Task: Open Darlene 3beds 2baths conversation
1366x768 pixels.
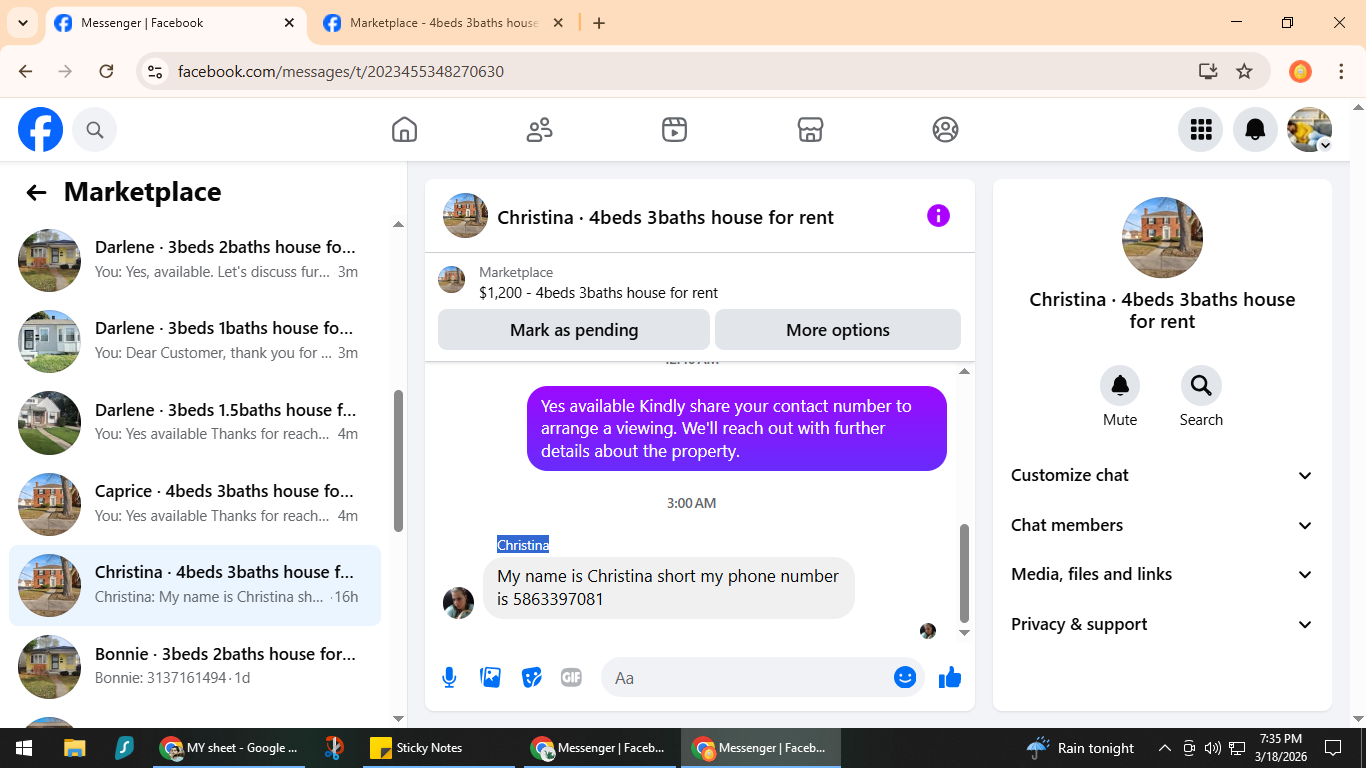Action: [x=195, y=259]
